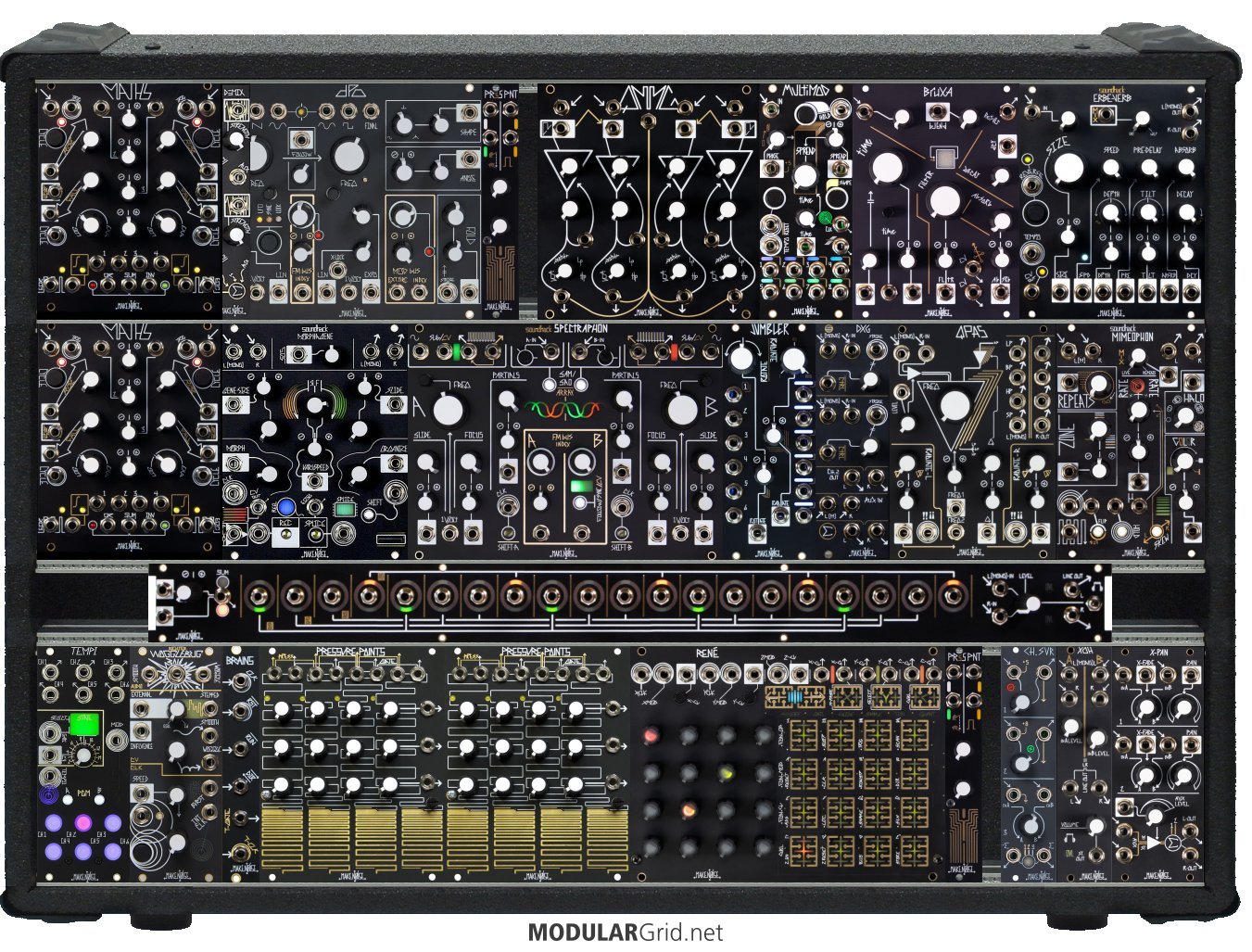Click the large center FREQ knob on DPO
1252x952 pixels.
[349, 155]
